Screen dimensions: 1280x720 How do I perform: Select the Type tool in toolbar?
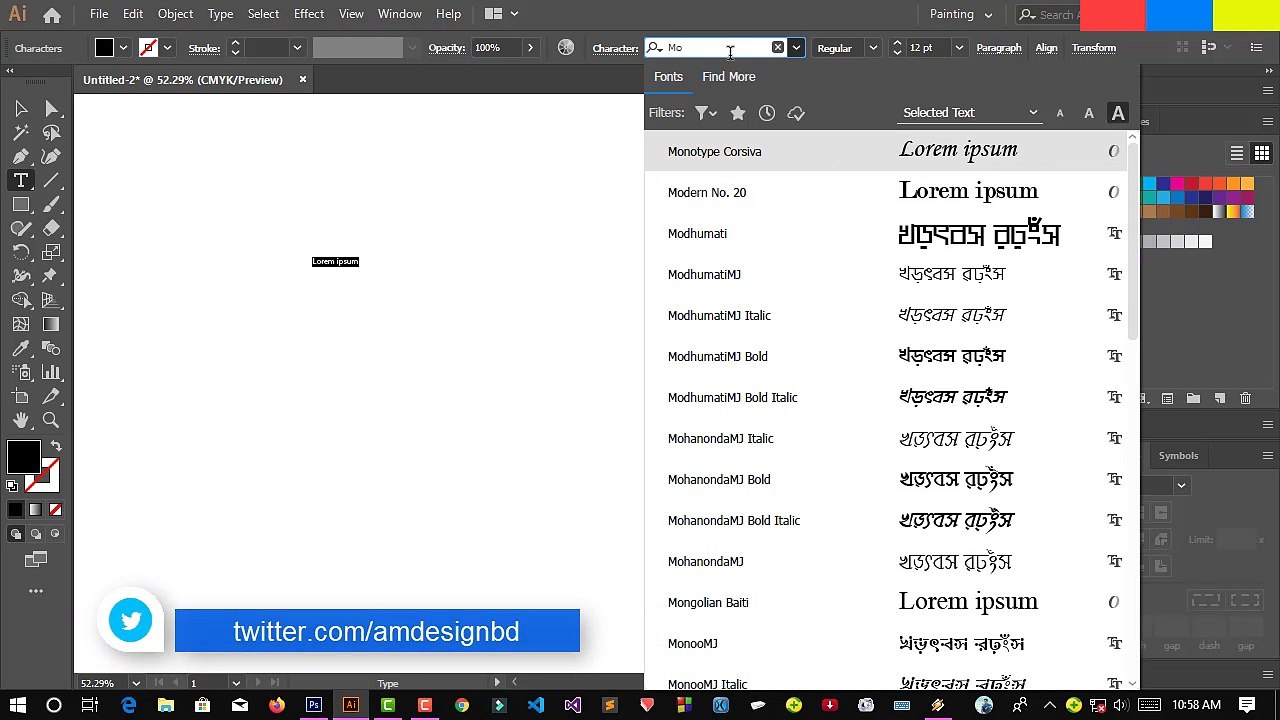(x=21, y=180)
